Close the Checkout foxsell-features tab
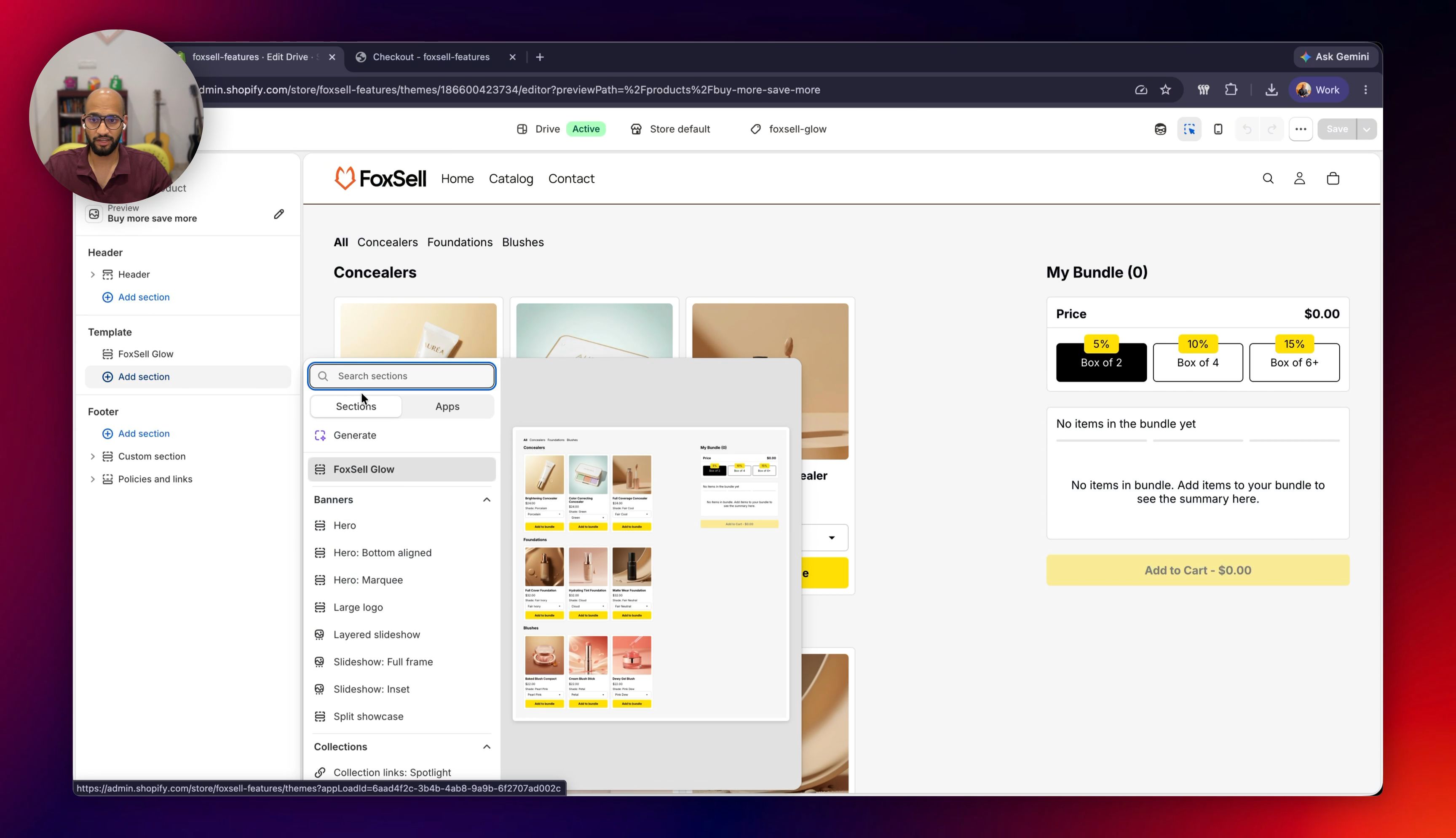 pyautogui.click(x=512, y=57)
